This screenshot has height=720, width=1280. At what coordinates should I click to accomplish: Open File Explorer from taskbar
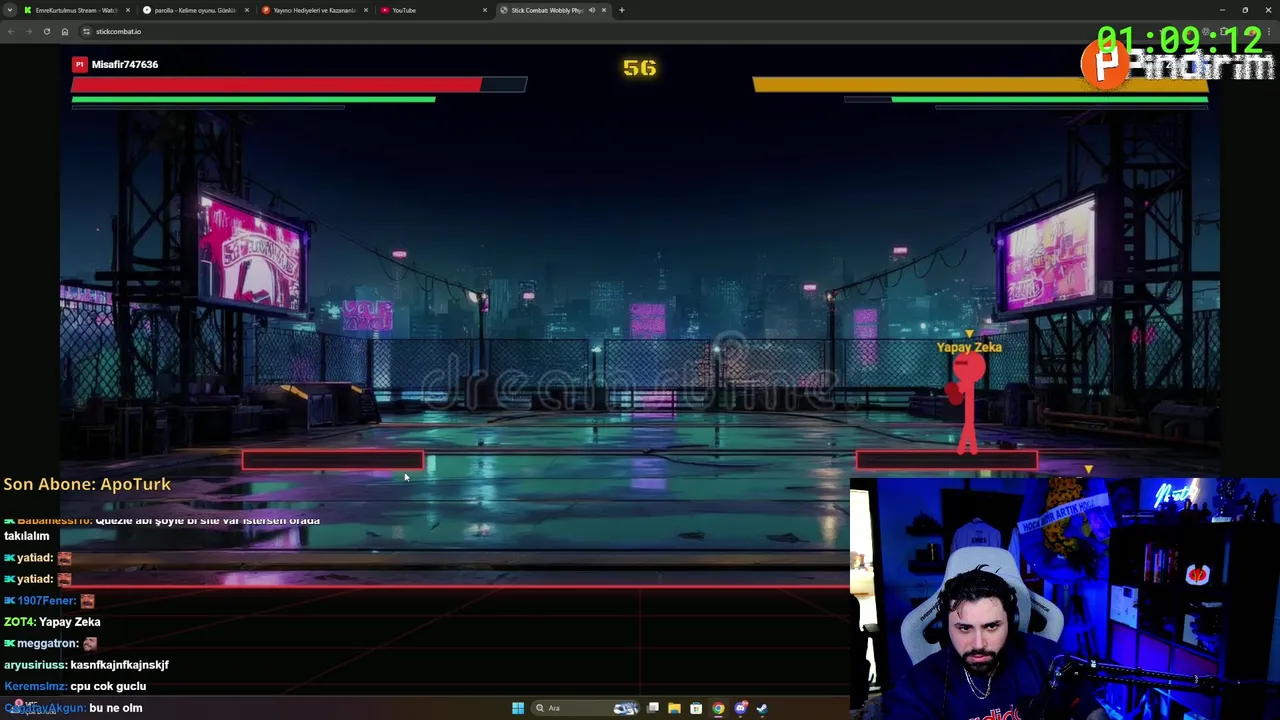[x=674, y=708]
